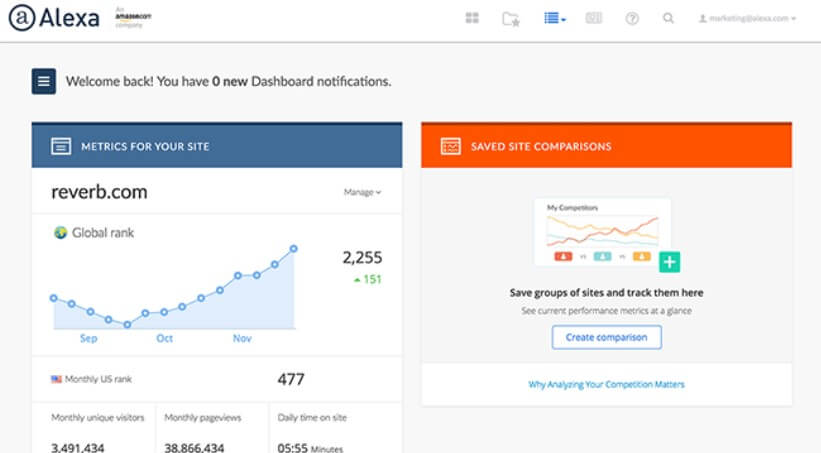The height and width of the screenshot is (453, 821).
Task: Click the search magnifier icon
Action: 668,18
